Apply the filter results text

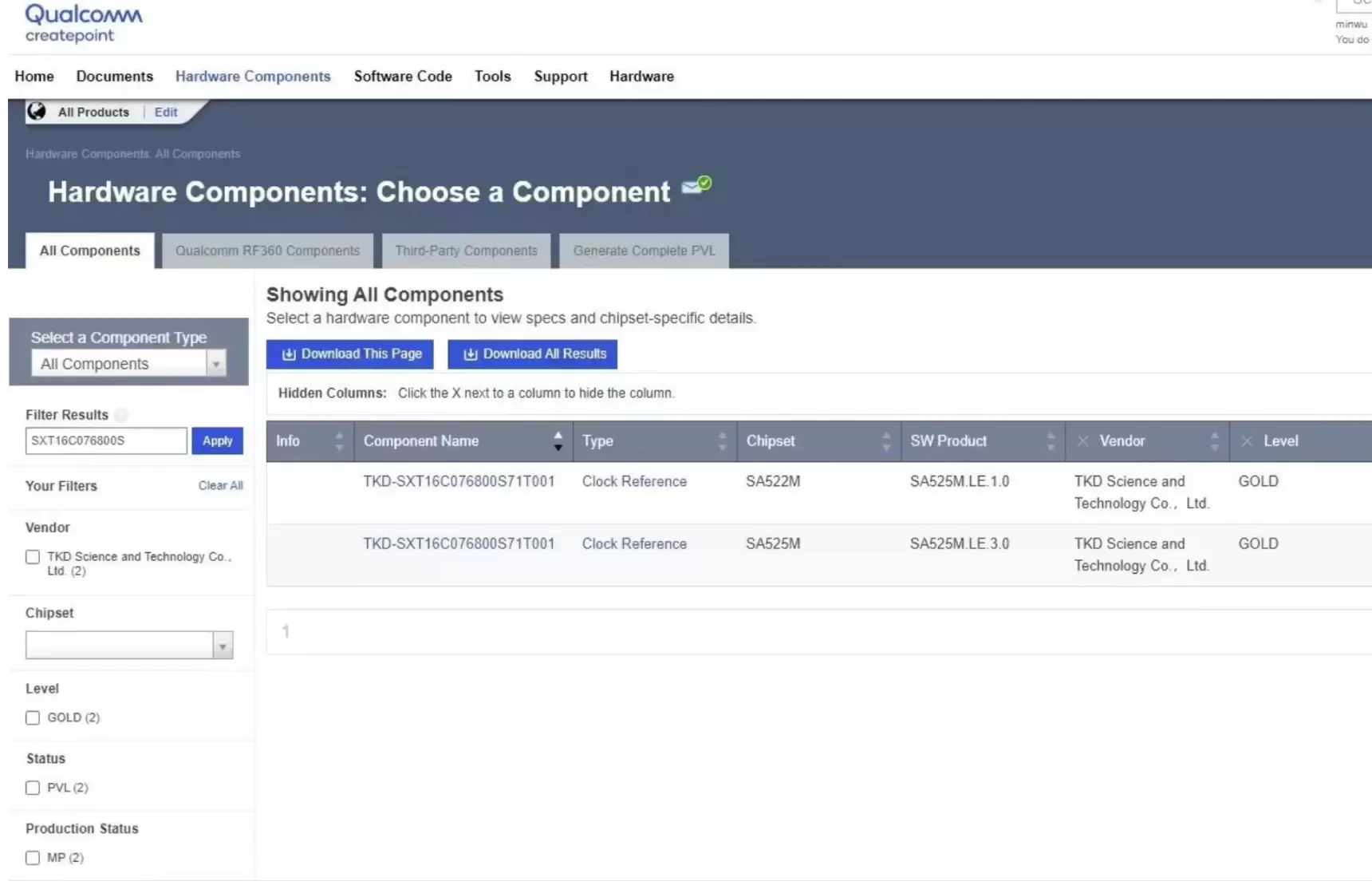point(217,441)
